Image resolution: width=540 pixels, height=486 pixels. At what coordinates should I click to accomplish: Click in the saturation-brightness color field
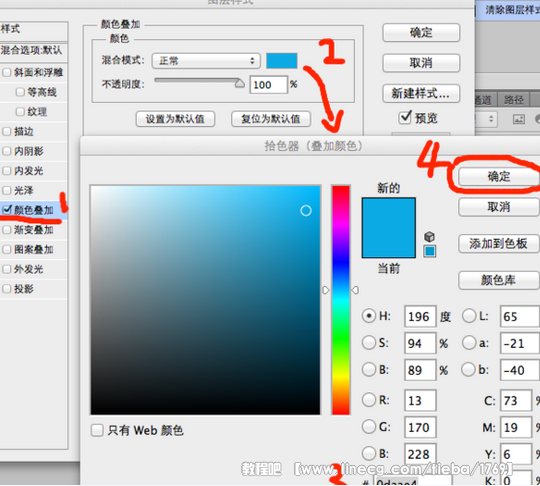(205, 300)
